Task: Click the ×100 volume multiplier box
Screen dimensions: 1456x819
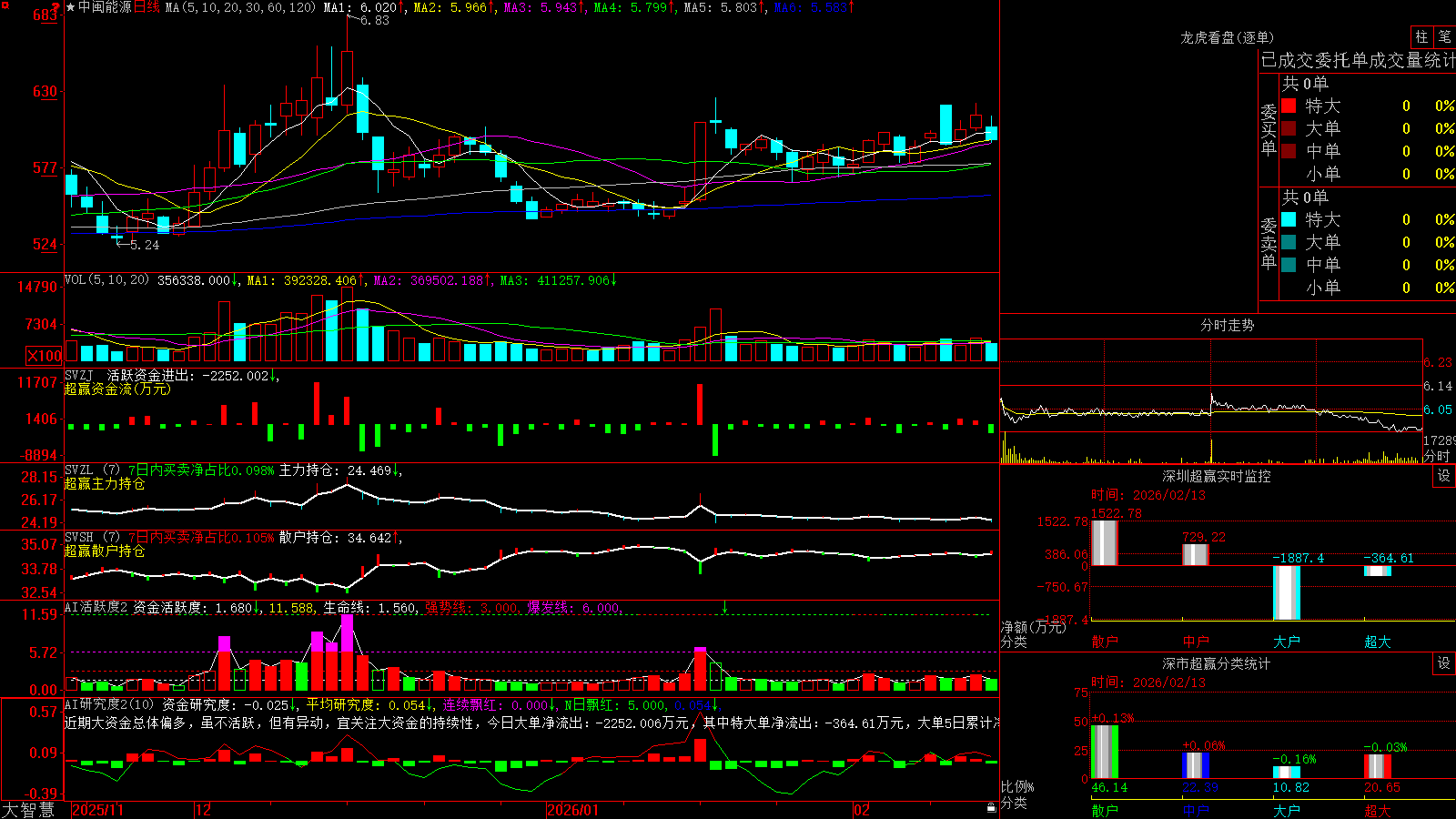Action: click(45, 356)
